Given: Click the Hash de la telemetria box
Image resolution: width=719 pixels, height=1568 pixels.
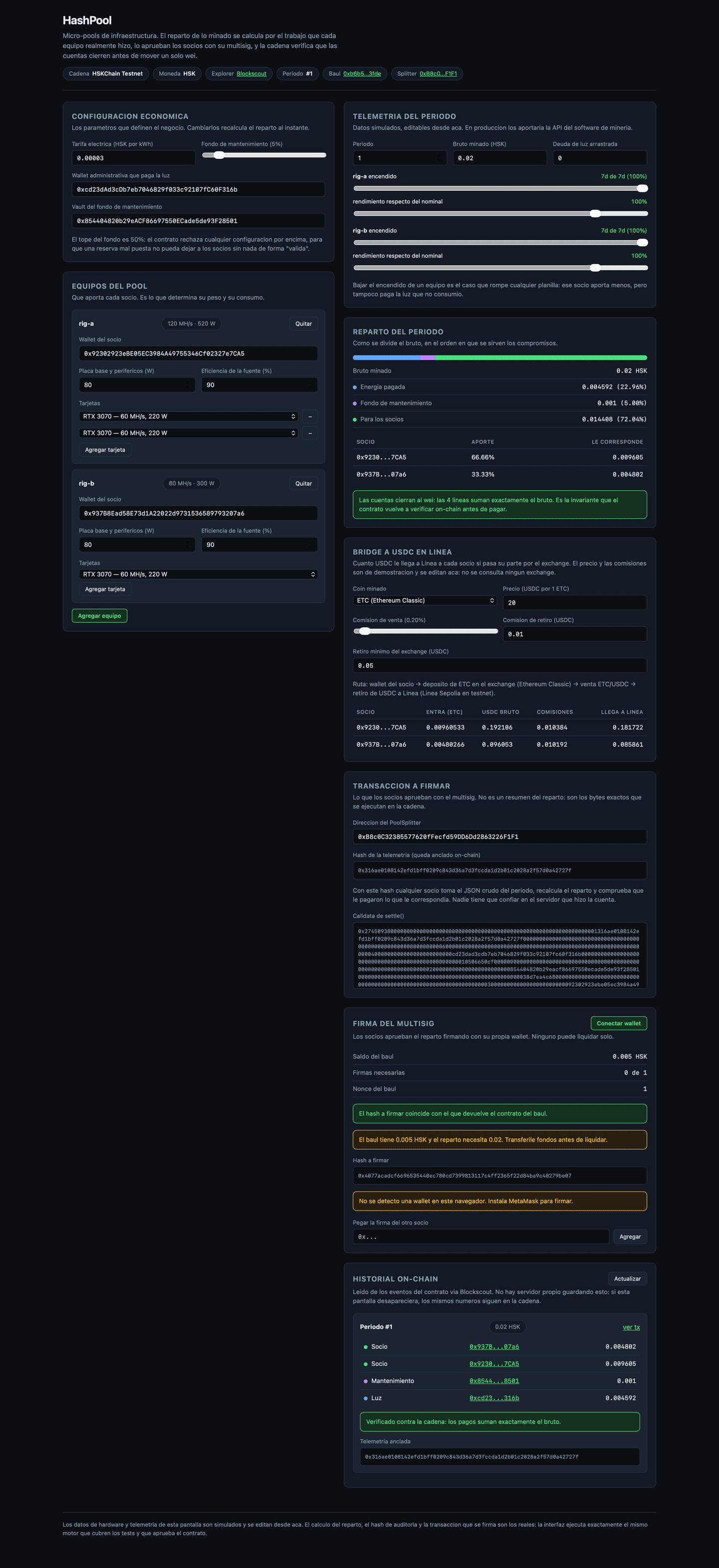Looking at the screenshot, I should (x=500, y=870).
